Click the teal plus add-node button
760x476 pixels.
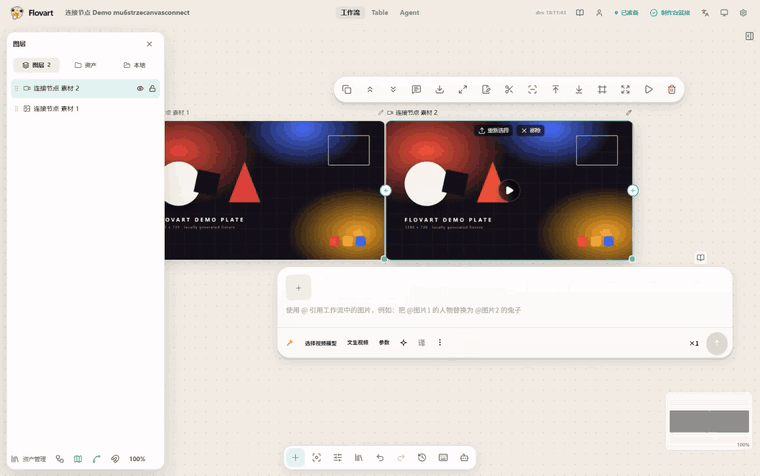(x=295, y=458)
